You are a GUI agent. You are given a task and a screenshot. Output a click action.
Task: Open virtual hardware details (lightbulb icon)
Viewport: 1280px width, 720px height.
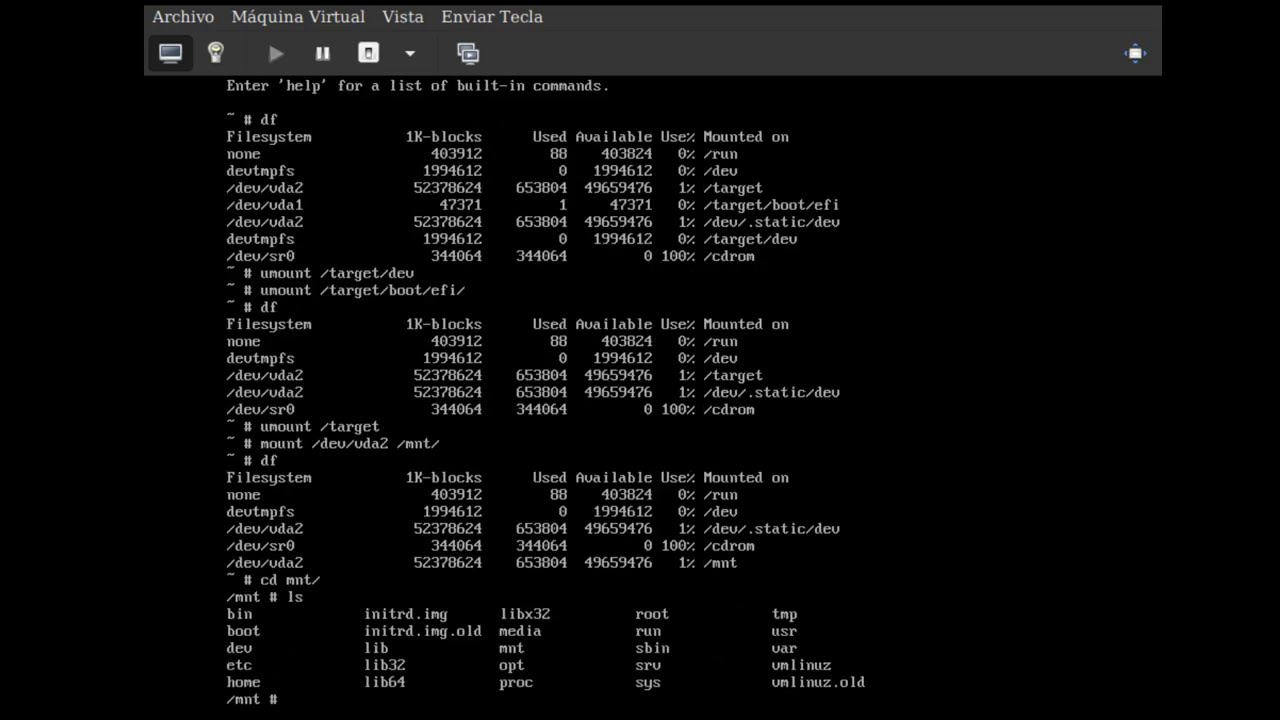pyautogui.click(x=216, y=53)
